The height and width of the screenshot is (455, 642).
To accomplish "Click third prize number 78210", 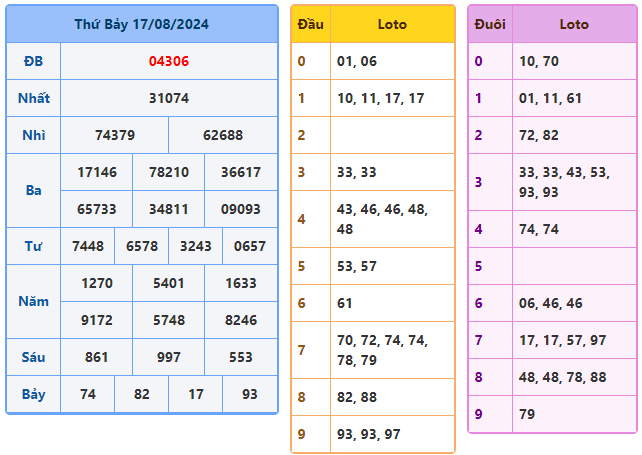I will coord(168,172).
